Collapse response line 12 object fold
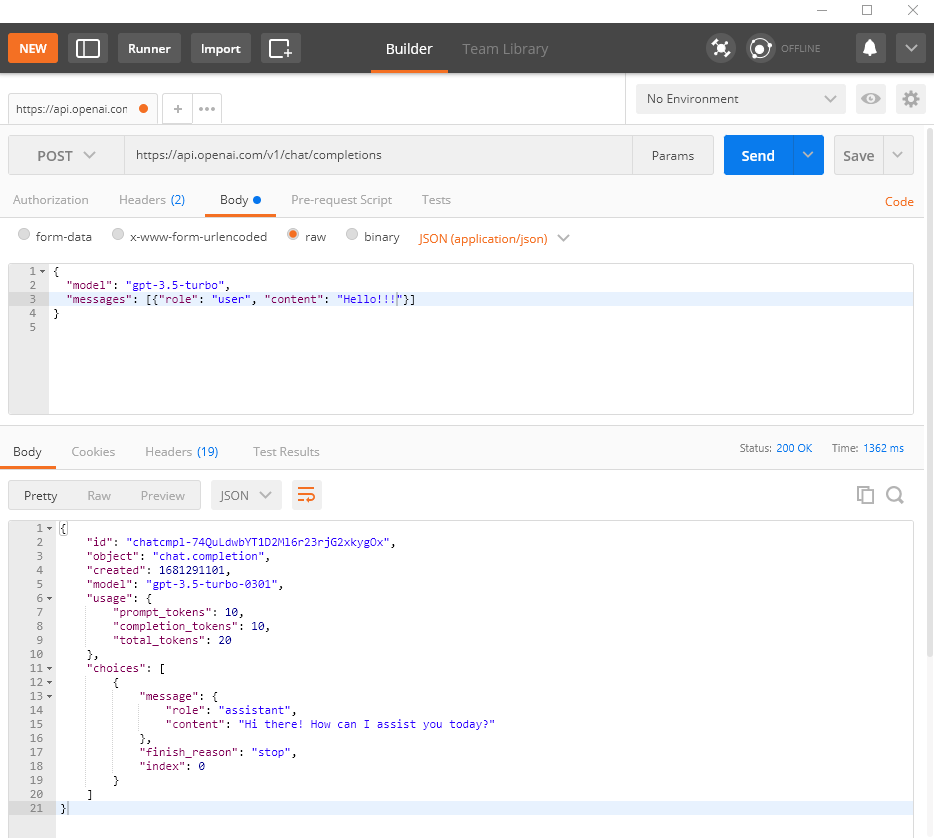934x838 pixels. pyautogui.click(x=49, y=683)
